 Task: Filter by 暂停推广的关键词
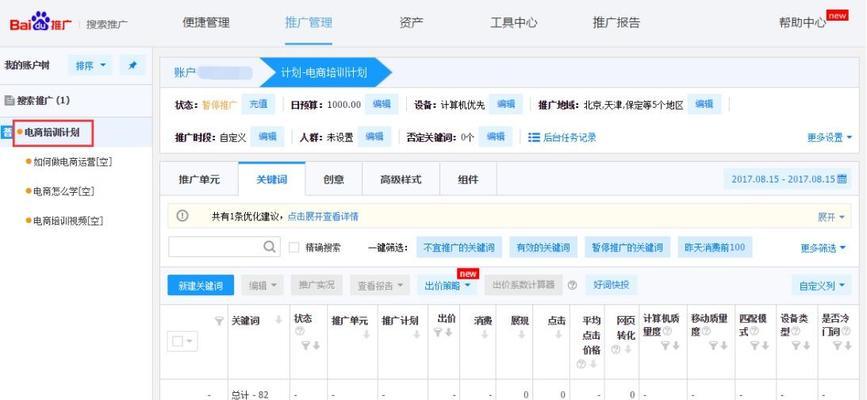[627, 247]
